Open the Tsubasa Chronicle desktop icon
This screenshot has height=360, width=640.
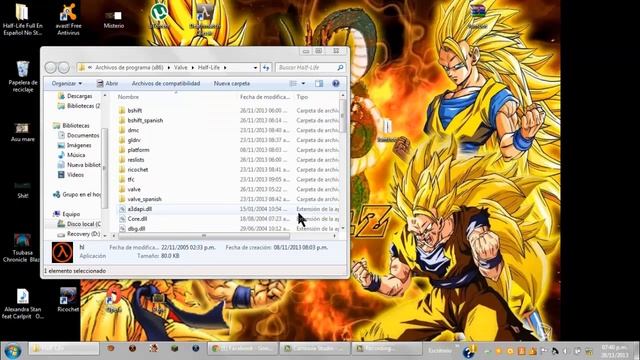pyautogui.click(x=22, y=247)
